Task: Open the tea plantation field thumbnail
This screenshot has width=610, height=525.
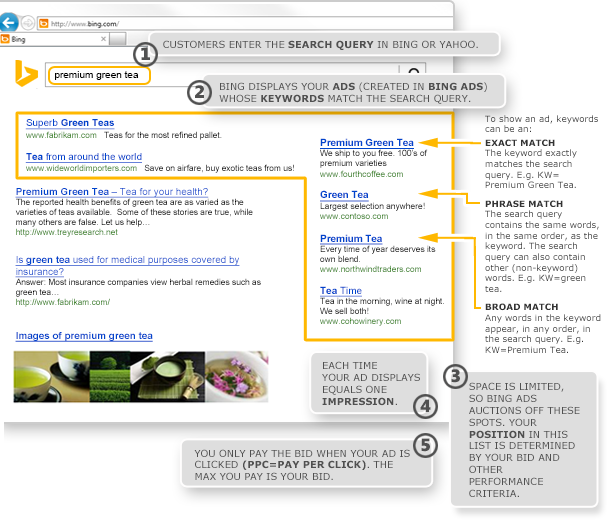Action: (110, 376)
